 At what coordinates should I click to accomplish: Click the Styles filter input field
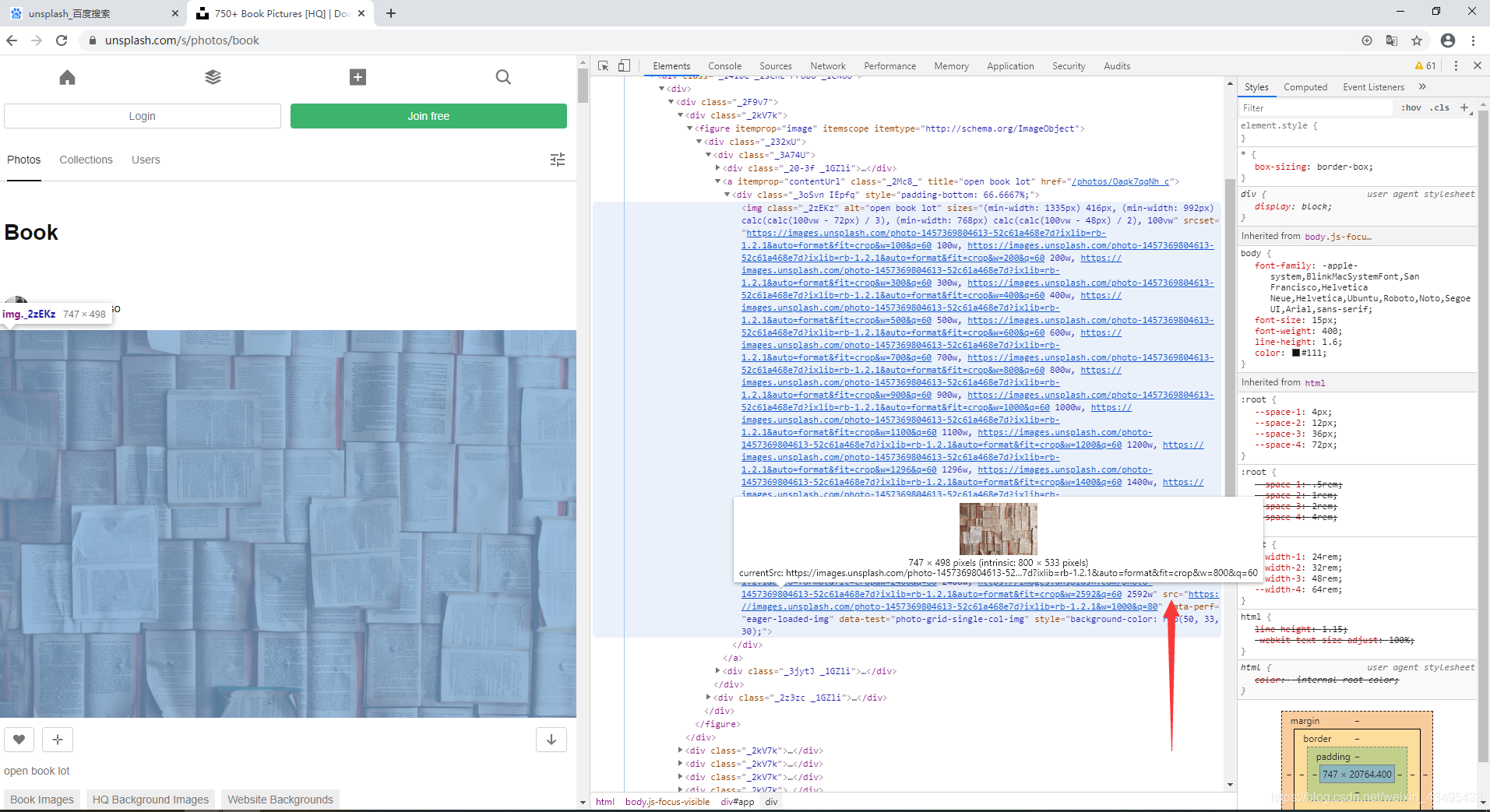tap(1316, 108)
